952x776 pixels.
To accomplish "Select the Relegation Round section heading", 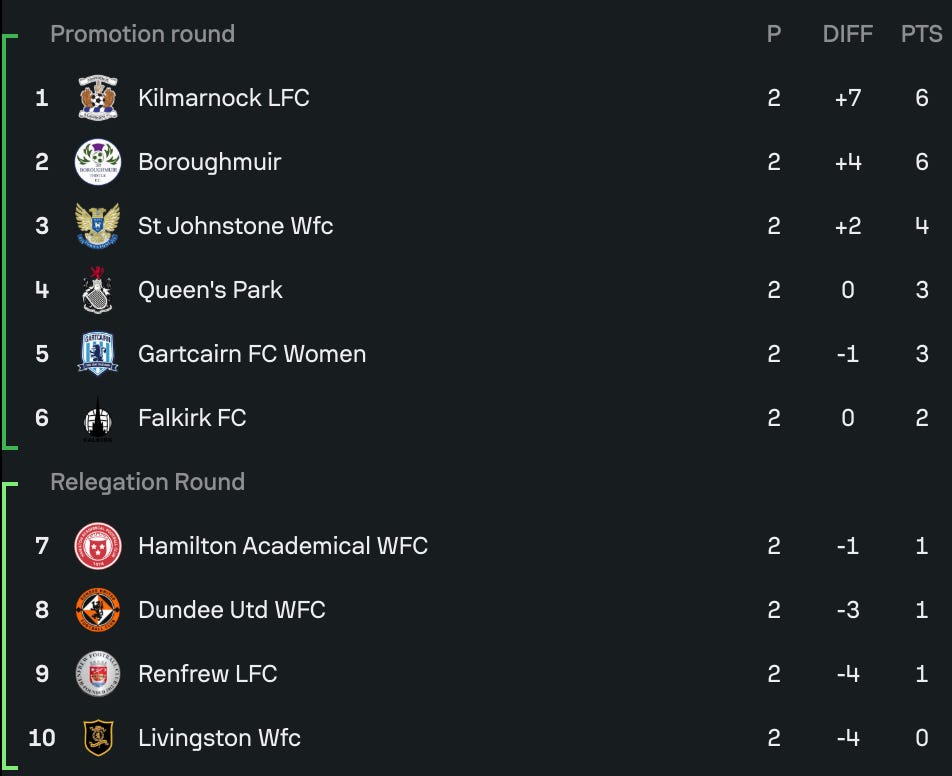I will tap(148, 482).
